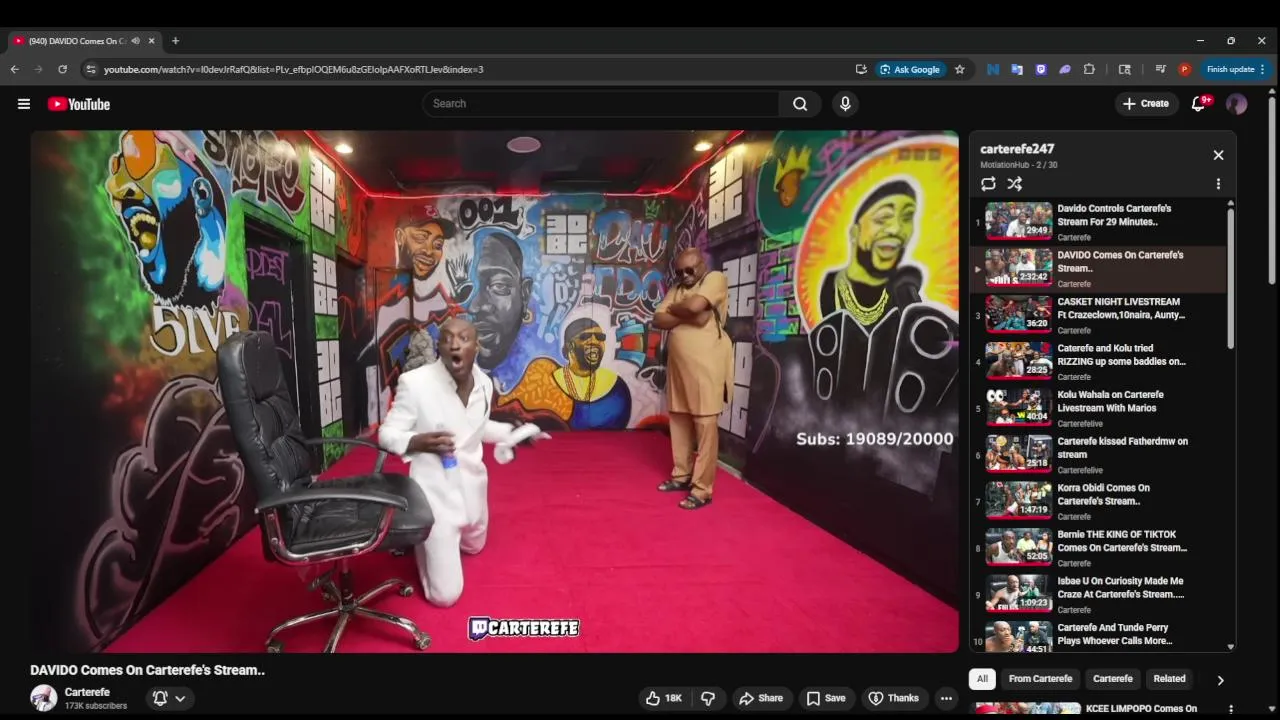This screenshot has height=720, width=1280.
Task: Click the Create button
Action: pos(1145,104)
